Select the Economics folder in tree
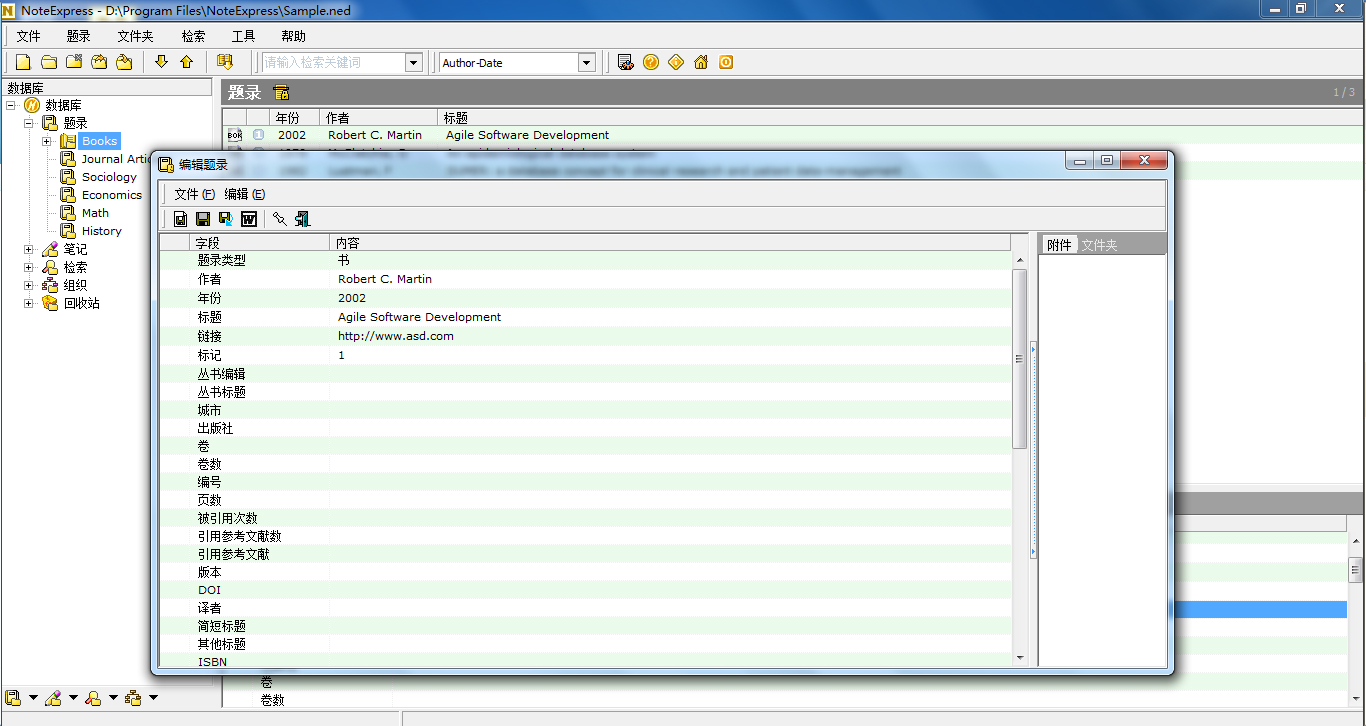 point(112,195)
